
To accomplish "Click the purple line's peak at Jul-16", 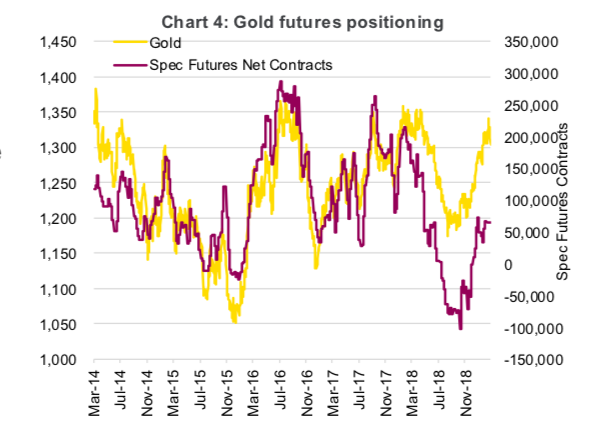I will coord(280,82).
